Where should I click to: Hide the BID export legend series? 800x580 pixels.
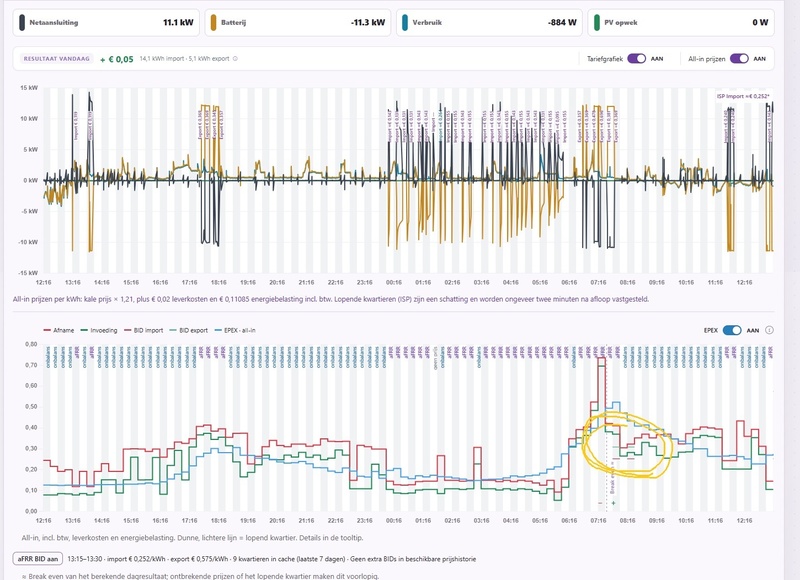189,330
